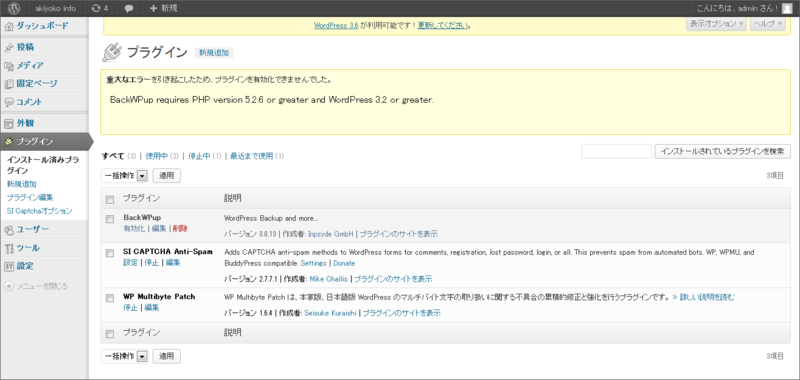The height and width of the screenshot is (380, 800).
Task: Focus the plugin search input field
Action: tap(616, 151)
